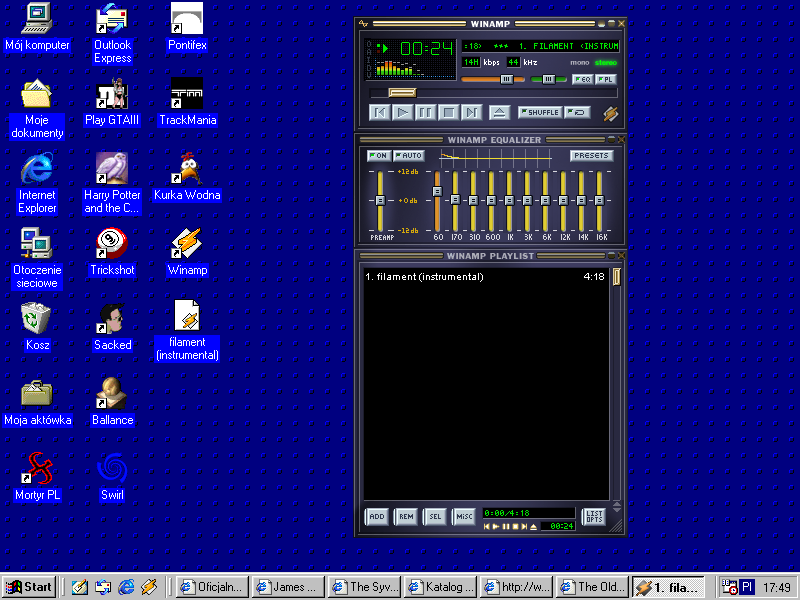Toggle Shuffle mode in Winamp
The width and height of the screenshot is (800, 600).
coord(540,112)
